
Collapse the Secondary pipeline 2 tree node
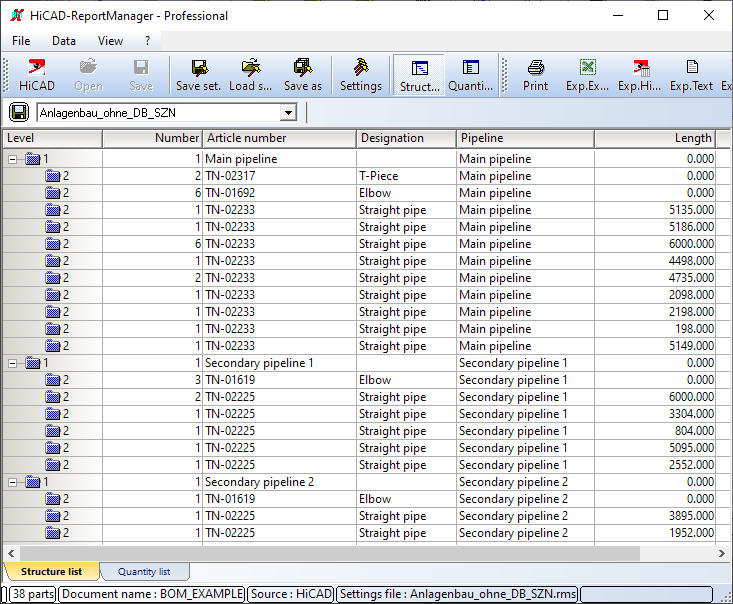point(13,482)
